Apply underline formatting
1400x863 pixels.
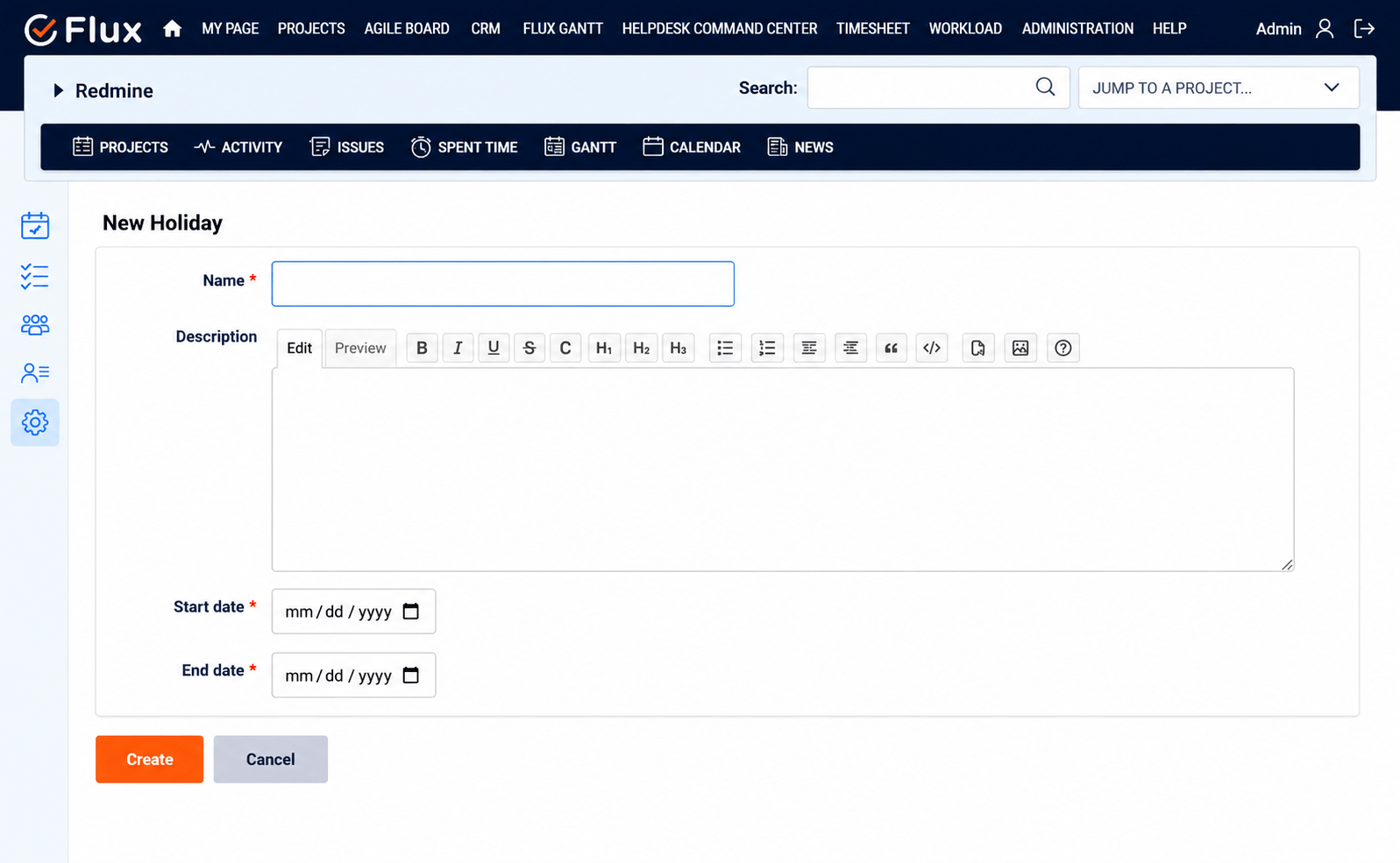click(494, 348)
